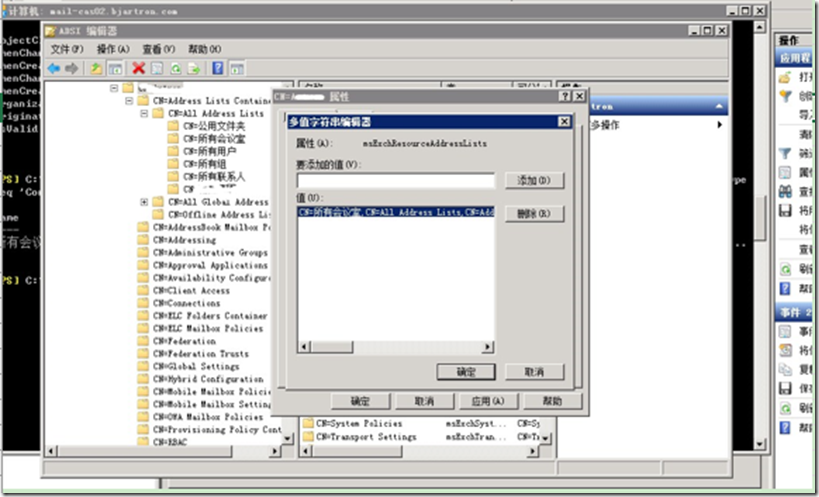Image resolution: width=819 pixels, height=497 pixels.
Task: Select CN=Global Settings tree node
Action: pos(196,366)
